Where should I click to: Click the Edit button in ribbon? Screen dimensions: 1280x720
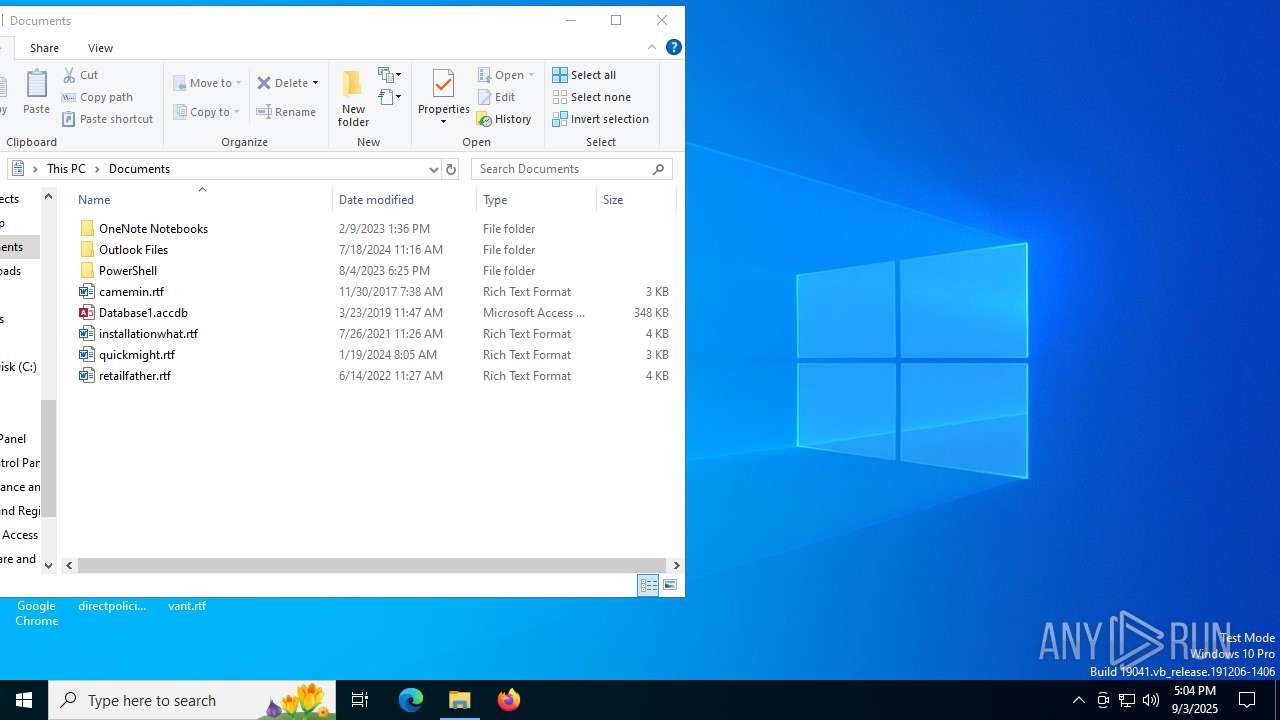497,97
